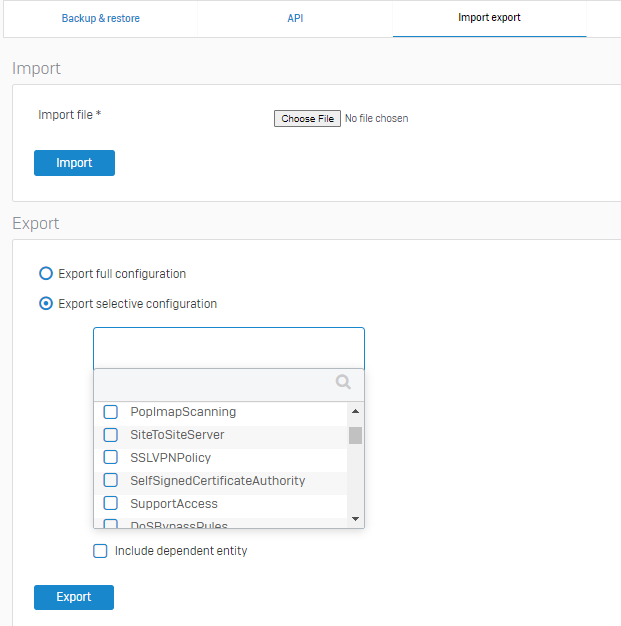Check the PopImapScanning checkbox
This screenshot has width=621, height=626.
tap(111, 412)
